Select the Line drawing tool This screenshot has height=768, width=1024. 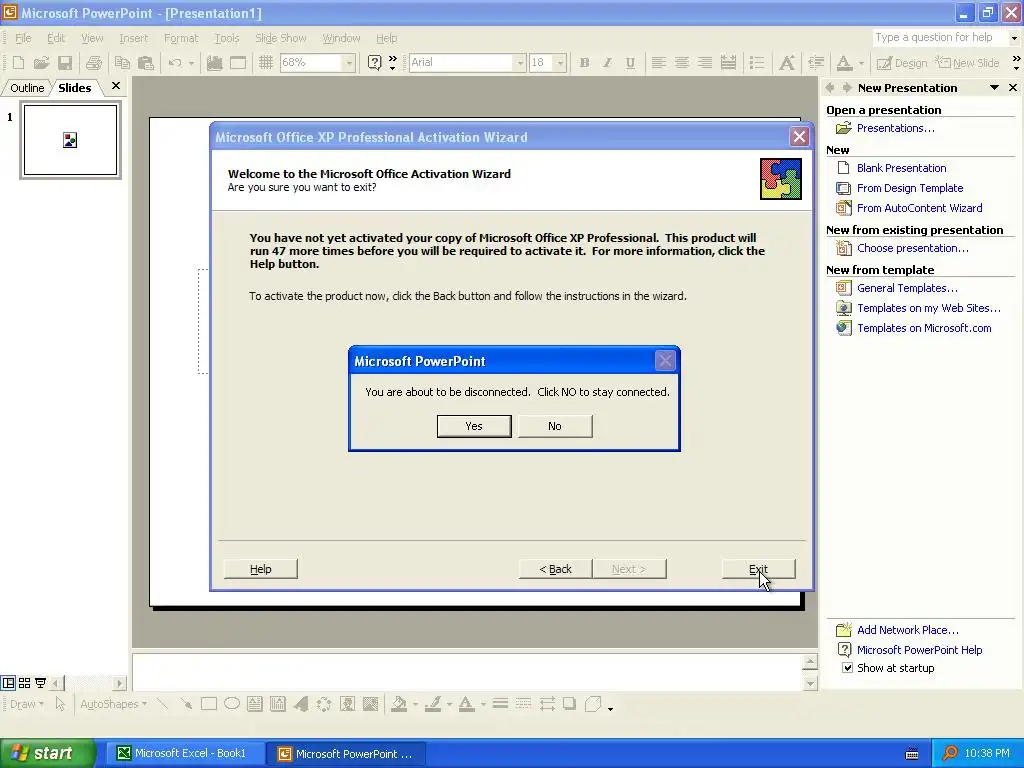[163, 704]
